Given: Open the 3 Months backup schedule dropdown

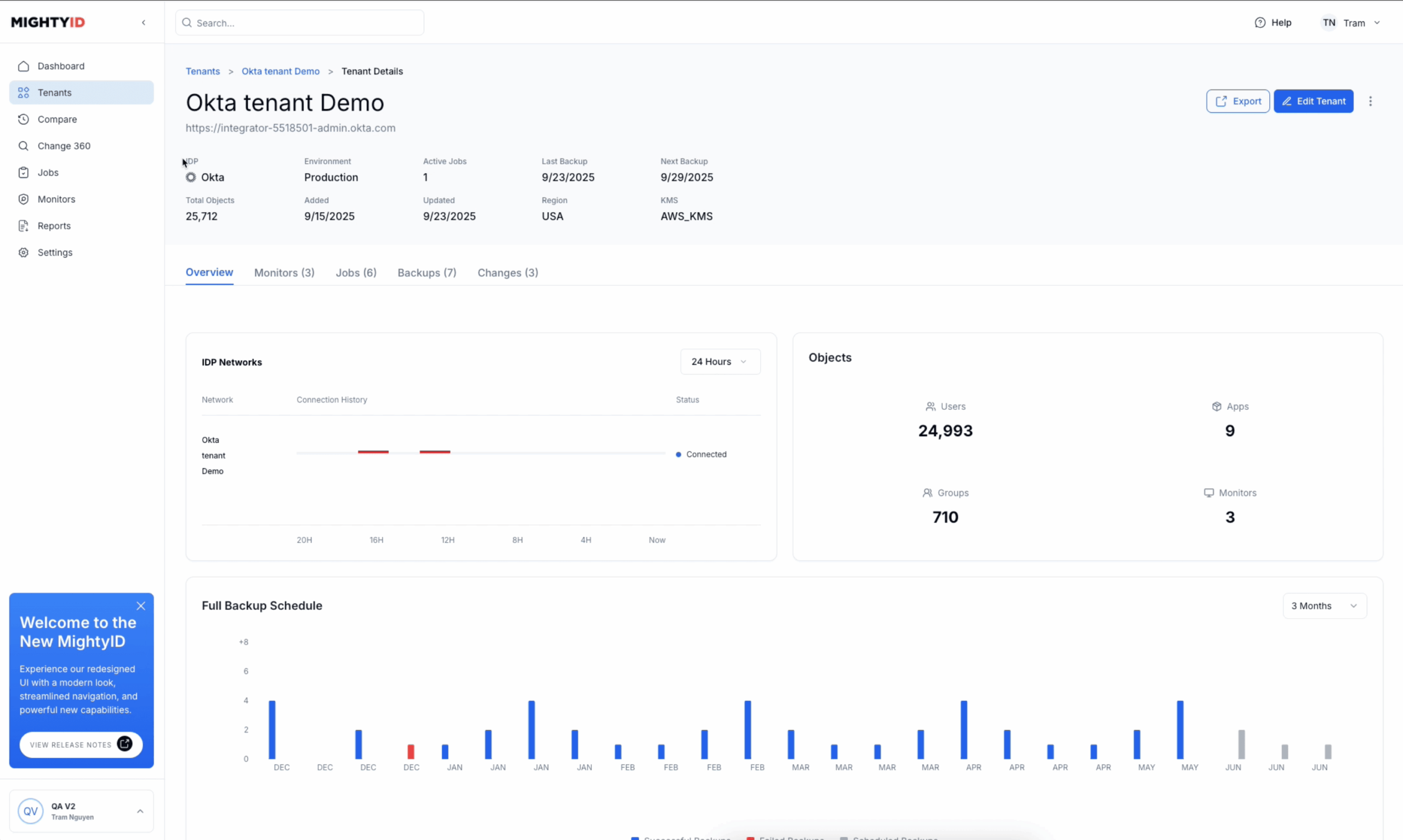Looking at the screenshot, I should click(1324, 605).
